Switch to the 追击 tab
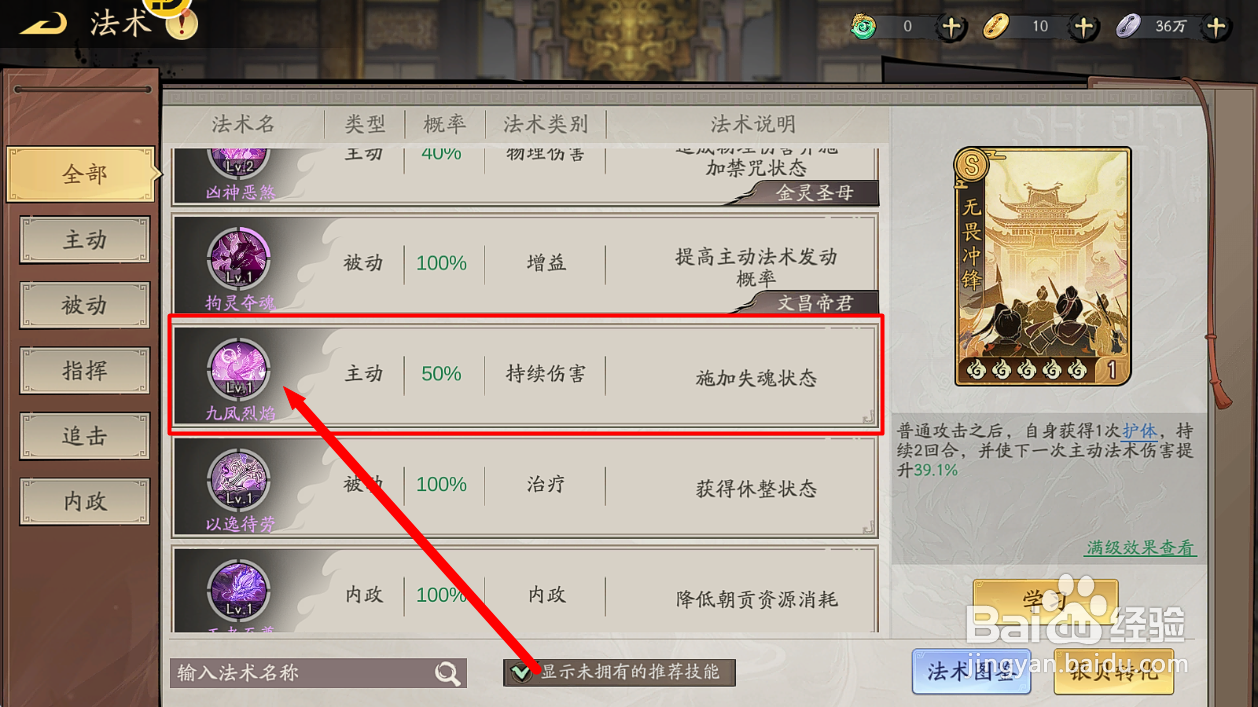Viewport: 1258px width, 707px height. click(x=85, y=436)
